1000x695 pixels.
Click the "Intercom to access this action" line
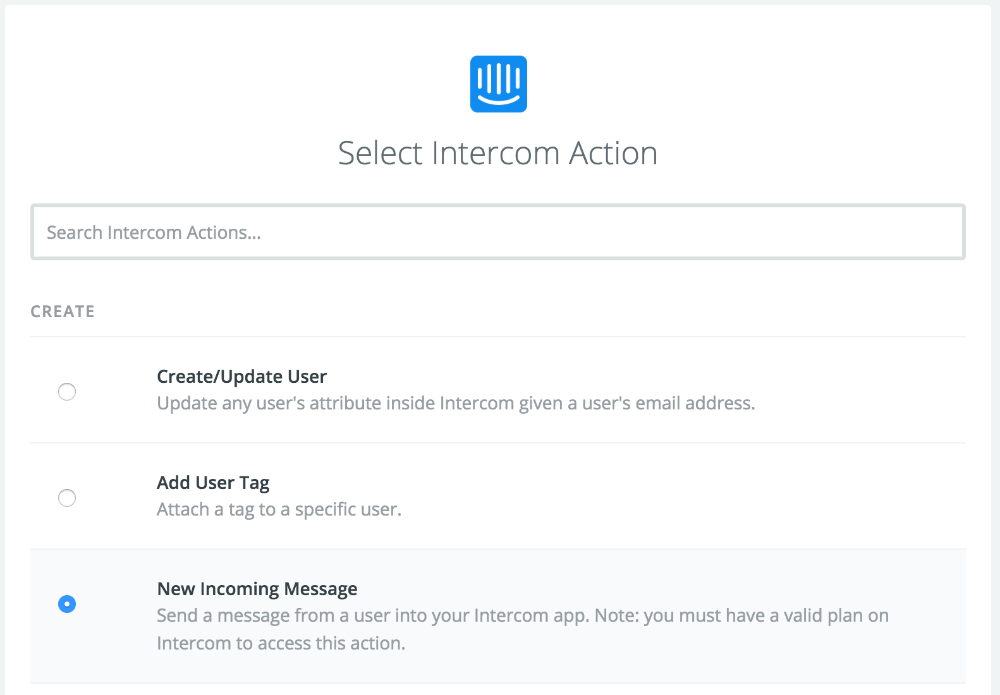coord(281,643)
